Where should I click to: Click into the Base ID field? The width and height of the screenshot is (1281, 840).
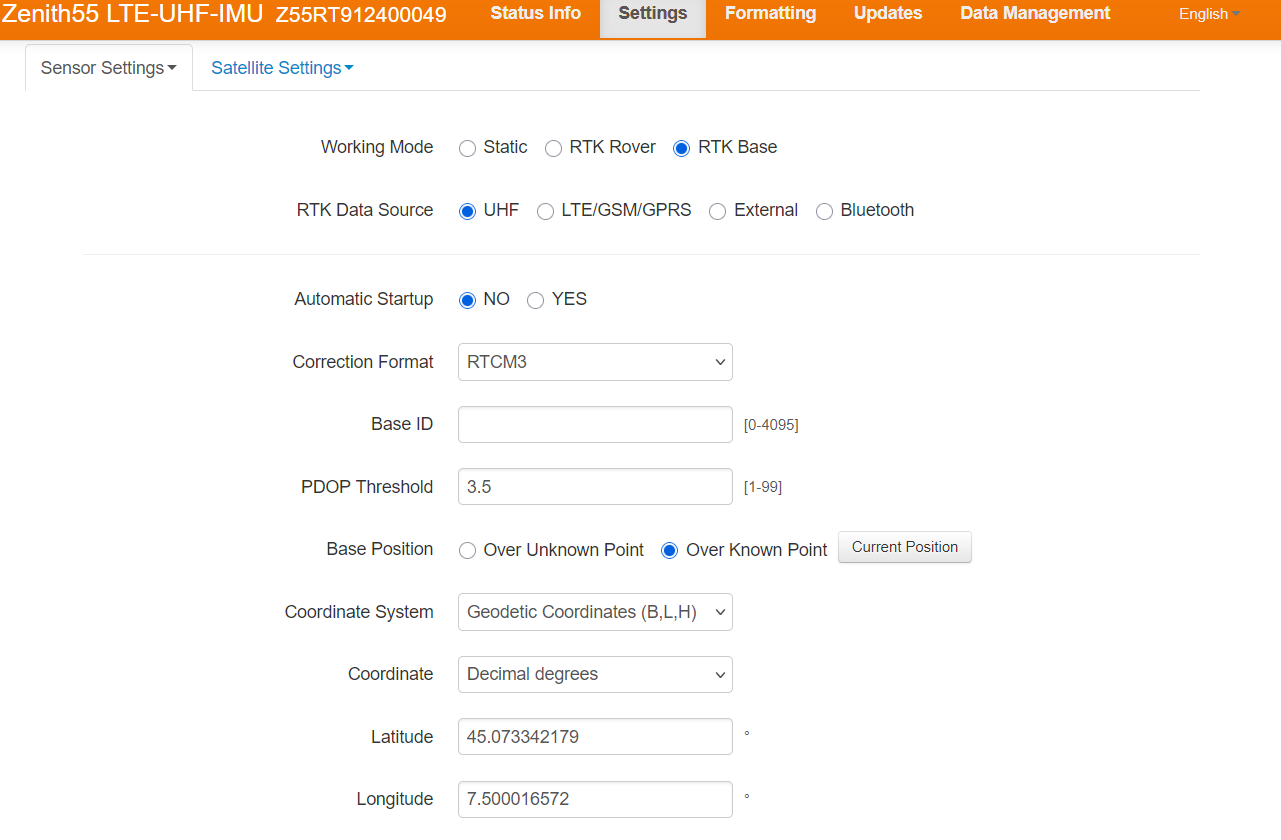[x=595, y=424]
